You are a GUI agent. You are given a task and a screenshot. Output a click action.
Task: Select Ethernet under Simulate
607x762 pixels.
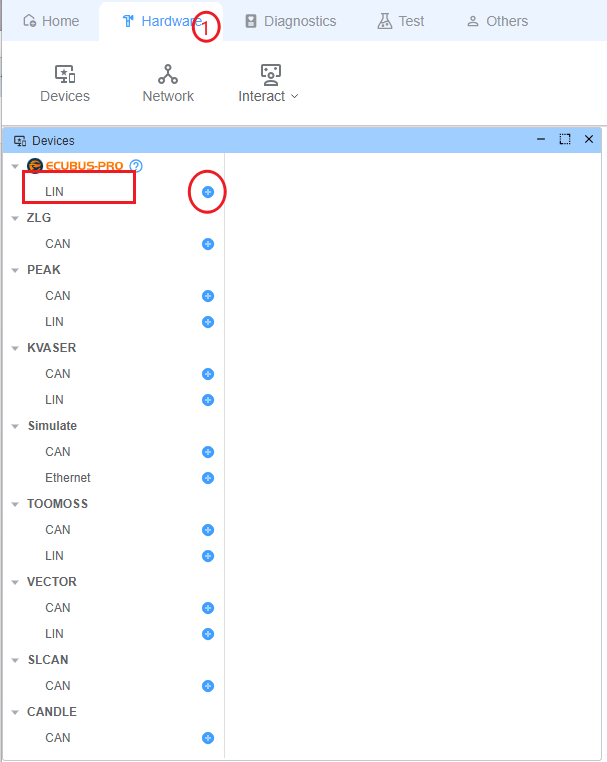point(68,478)
